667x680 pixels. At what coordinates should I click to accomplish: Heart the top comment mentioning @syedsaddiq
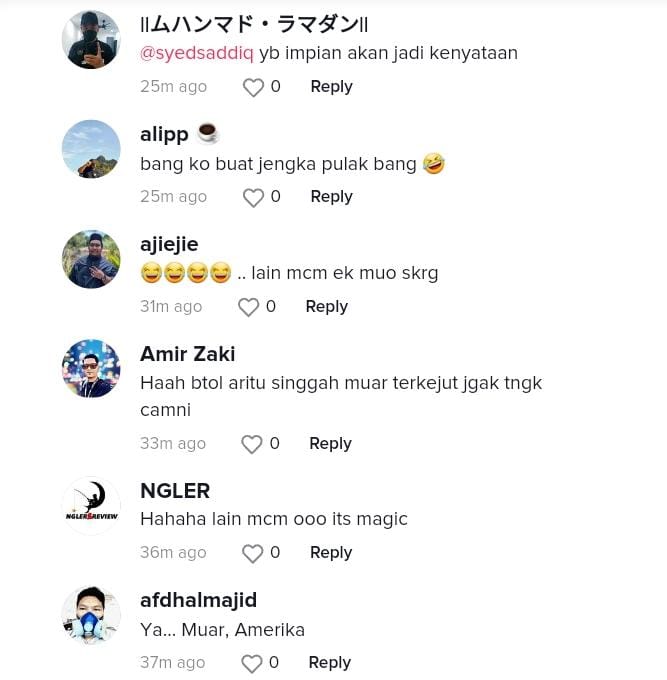(x=253, y=88)
